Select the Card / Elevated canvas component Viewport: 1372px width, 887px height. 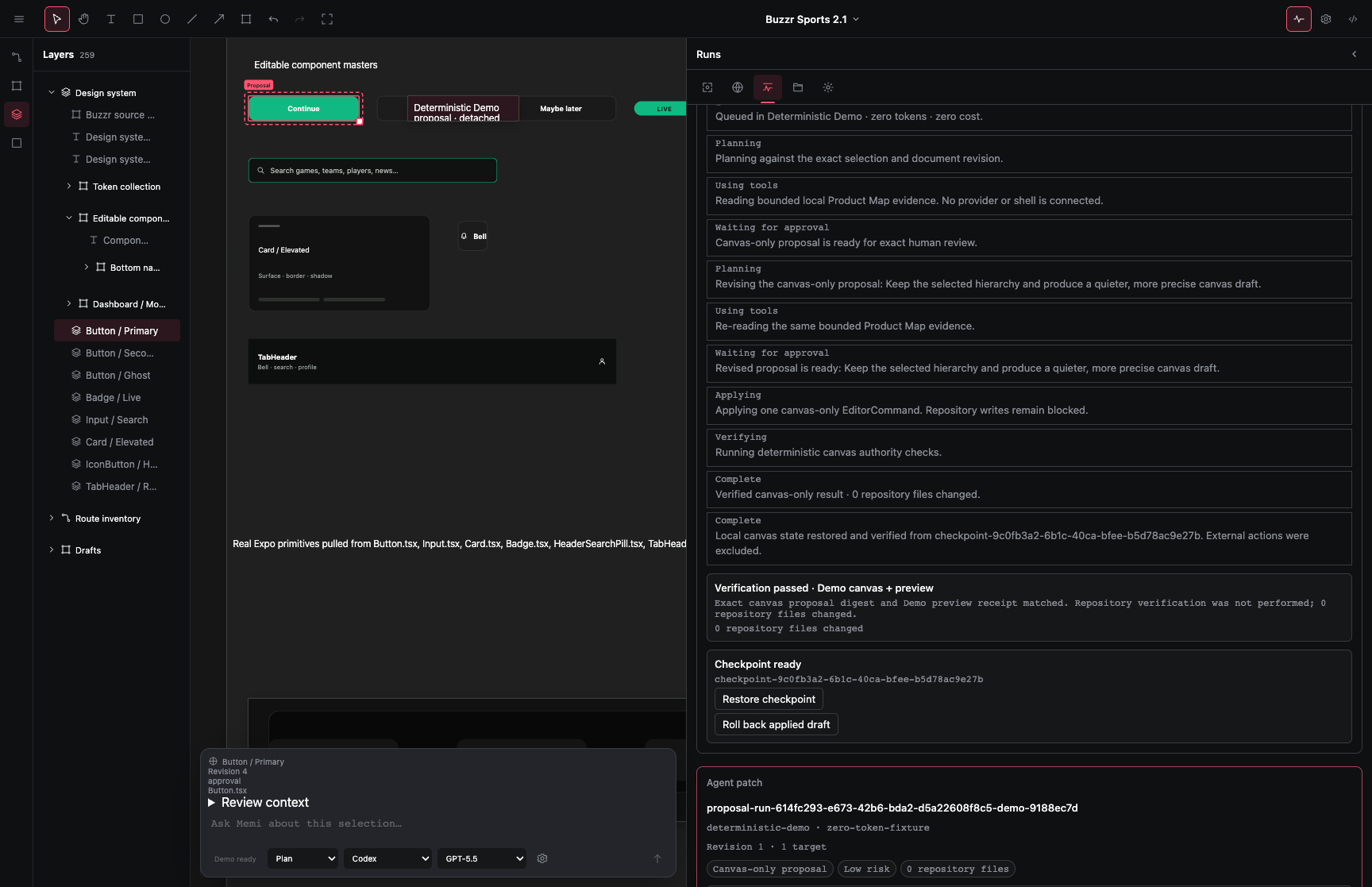[x=339, y=263]
